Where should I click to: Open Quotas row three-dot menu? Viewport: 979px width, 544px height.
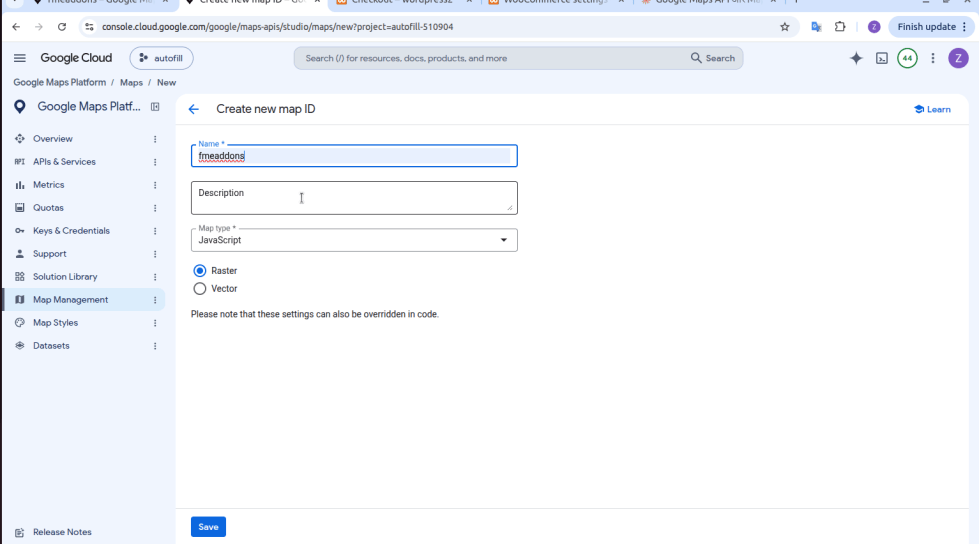click(155, 208)
